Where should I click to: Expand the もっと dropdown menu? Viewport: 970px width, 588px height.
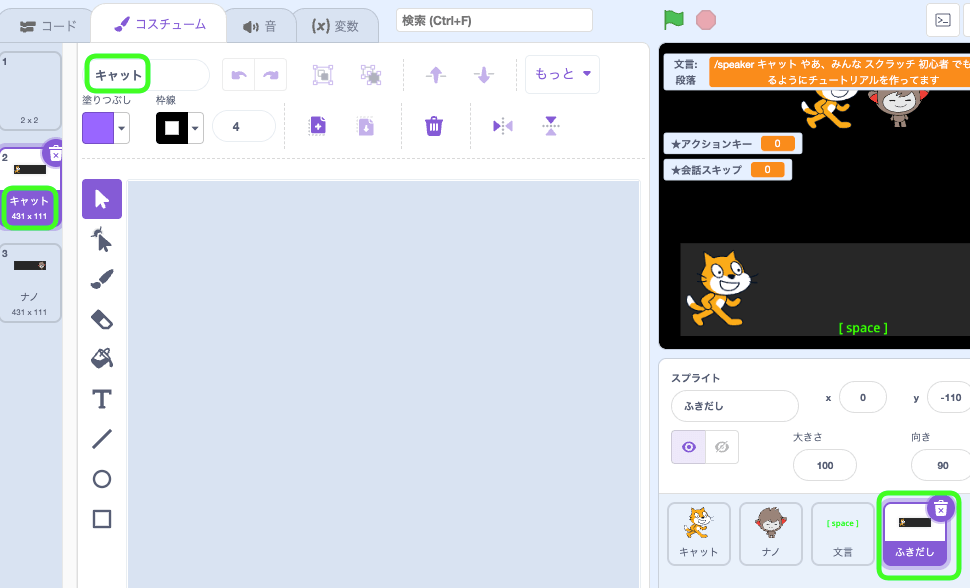[562, 74]
